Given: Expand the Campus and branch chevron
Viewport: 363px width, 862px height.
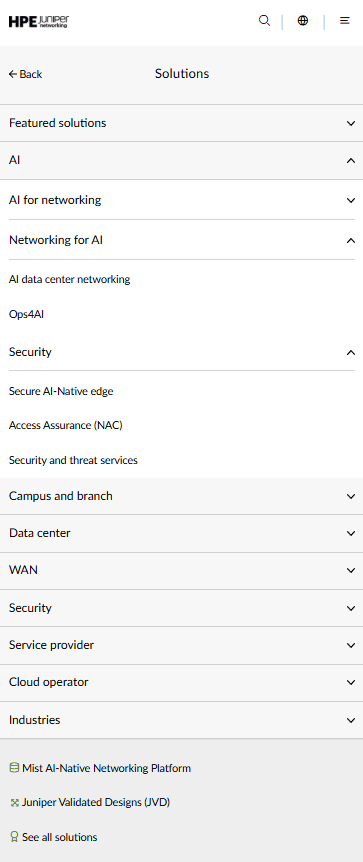Looking at the screenshot, I should [x=351, y=496].
